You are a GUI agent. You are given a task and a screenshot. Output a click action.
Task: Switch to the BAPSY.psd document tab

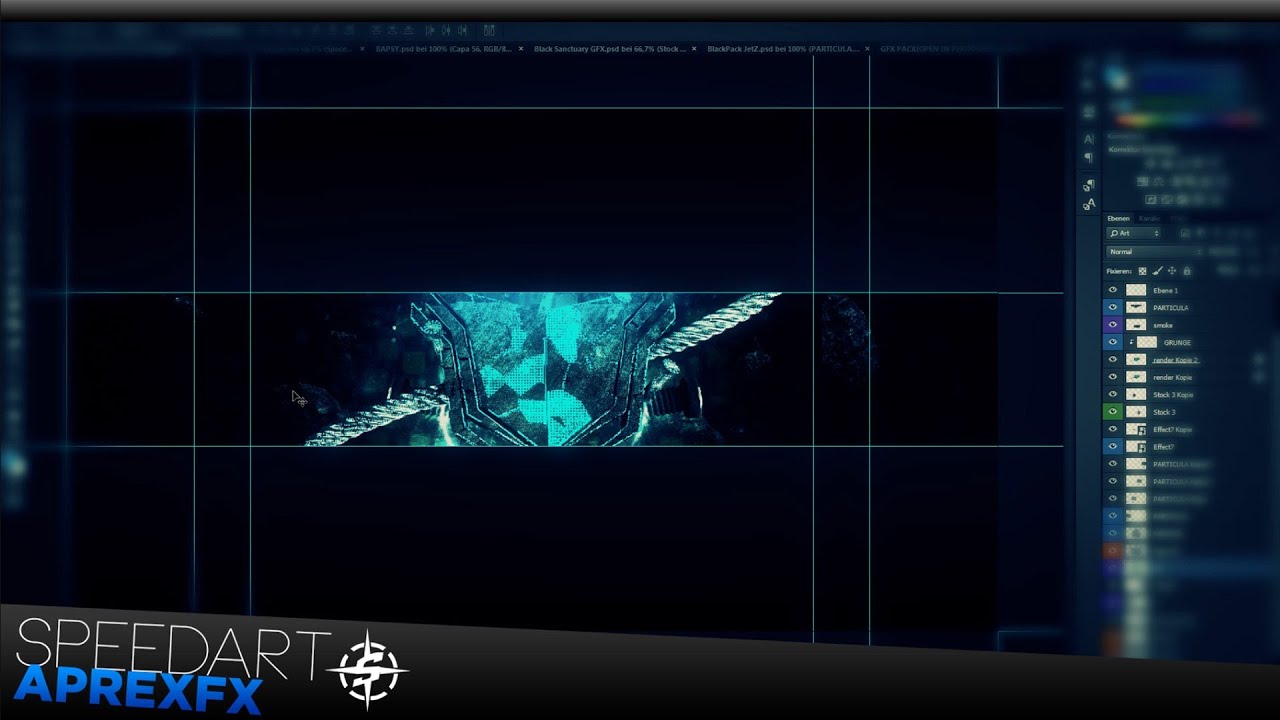pos(443,48)
